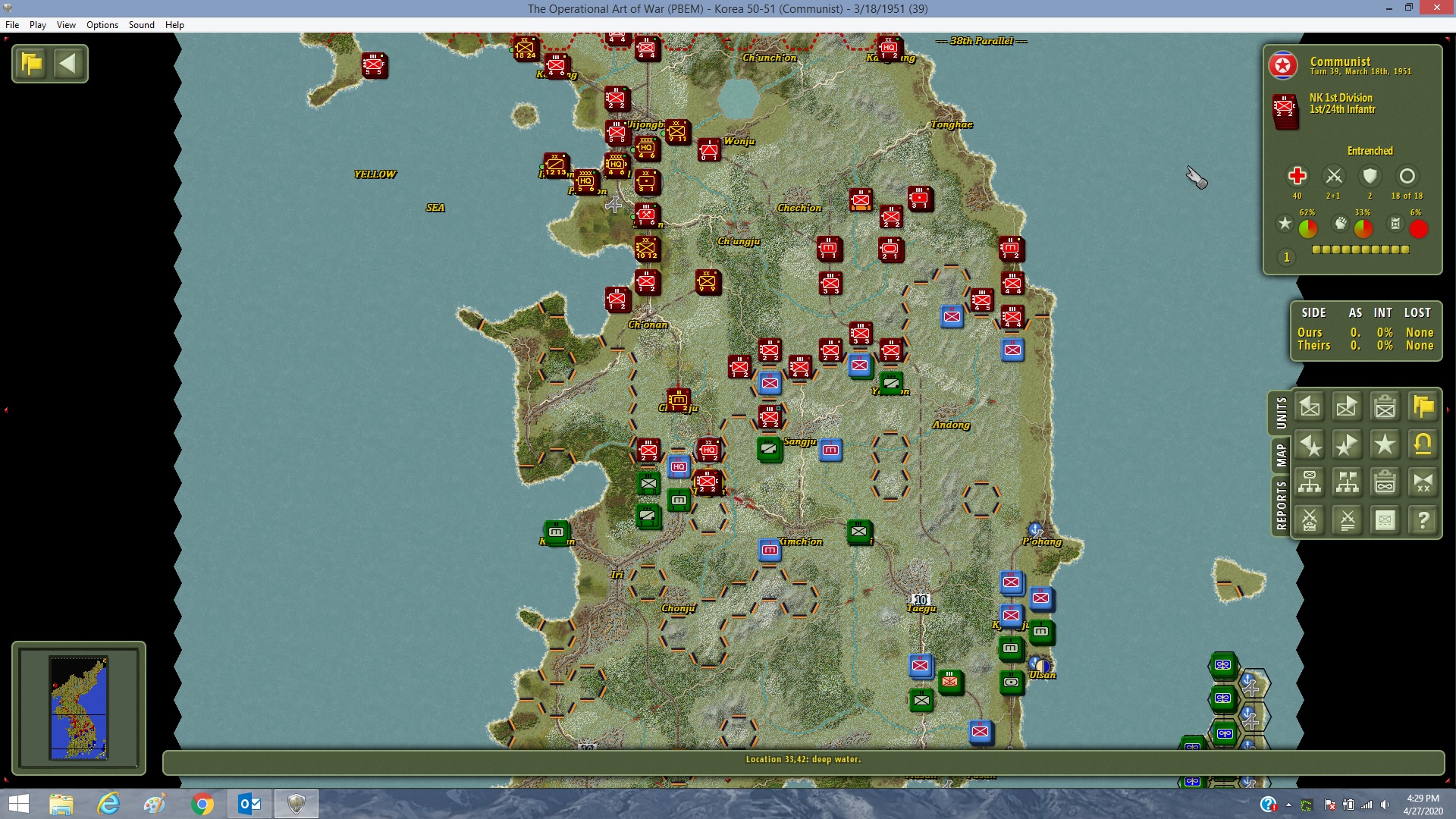Click the Korea minimap thumbnail
This screenshot has width=1456, height=819.
tap(79, 708)
